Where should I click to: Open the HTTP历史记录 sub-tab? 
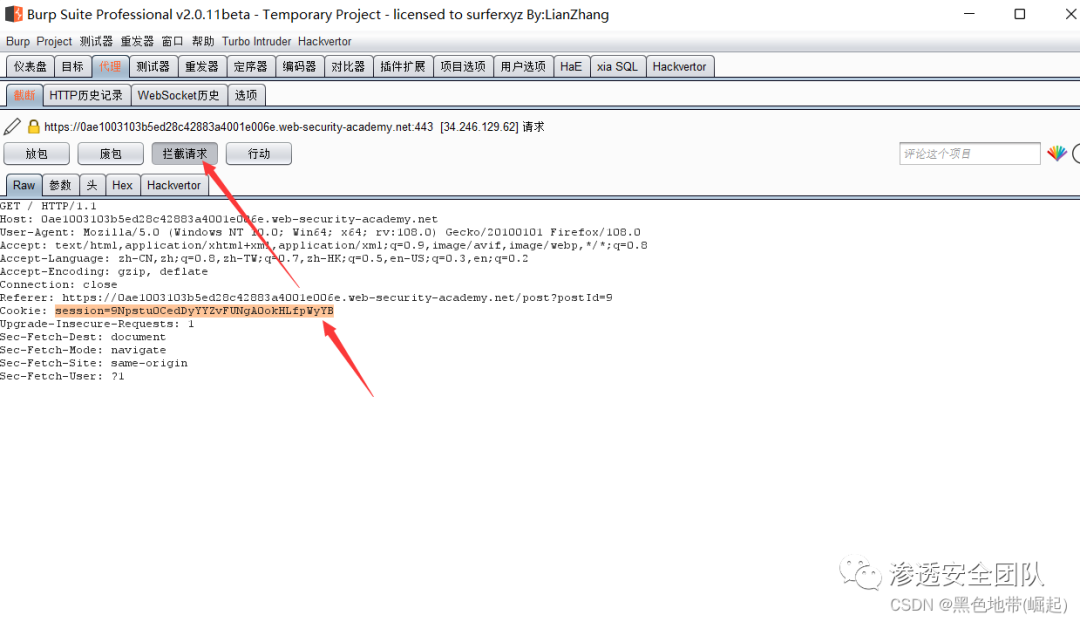click(x=86, y=95)
